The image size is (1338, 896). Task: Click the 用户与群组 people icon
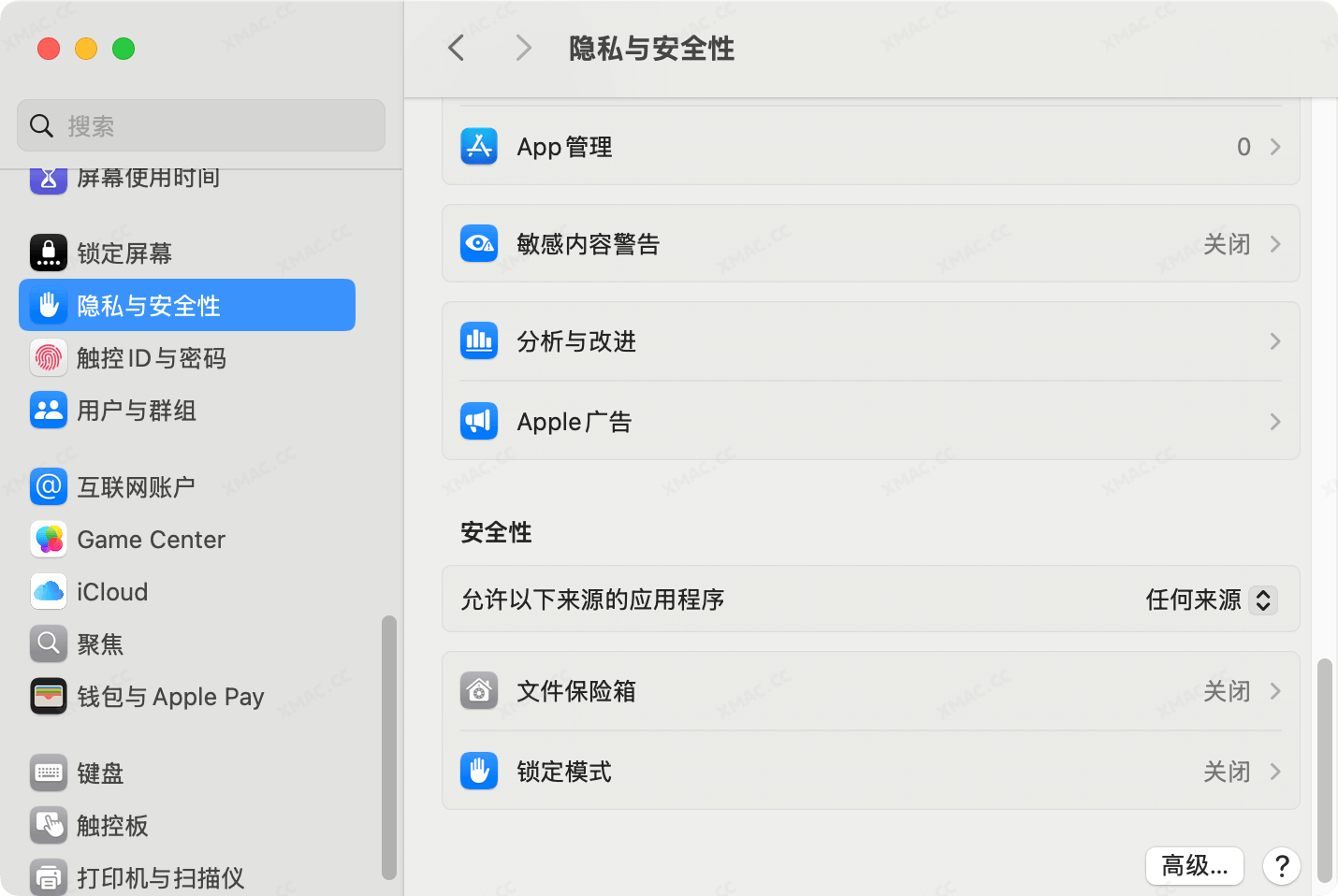[x=49, y=410]
